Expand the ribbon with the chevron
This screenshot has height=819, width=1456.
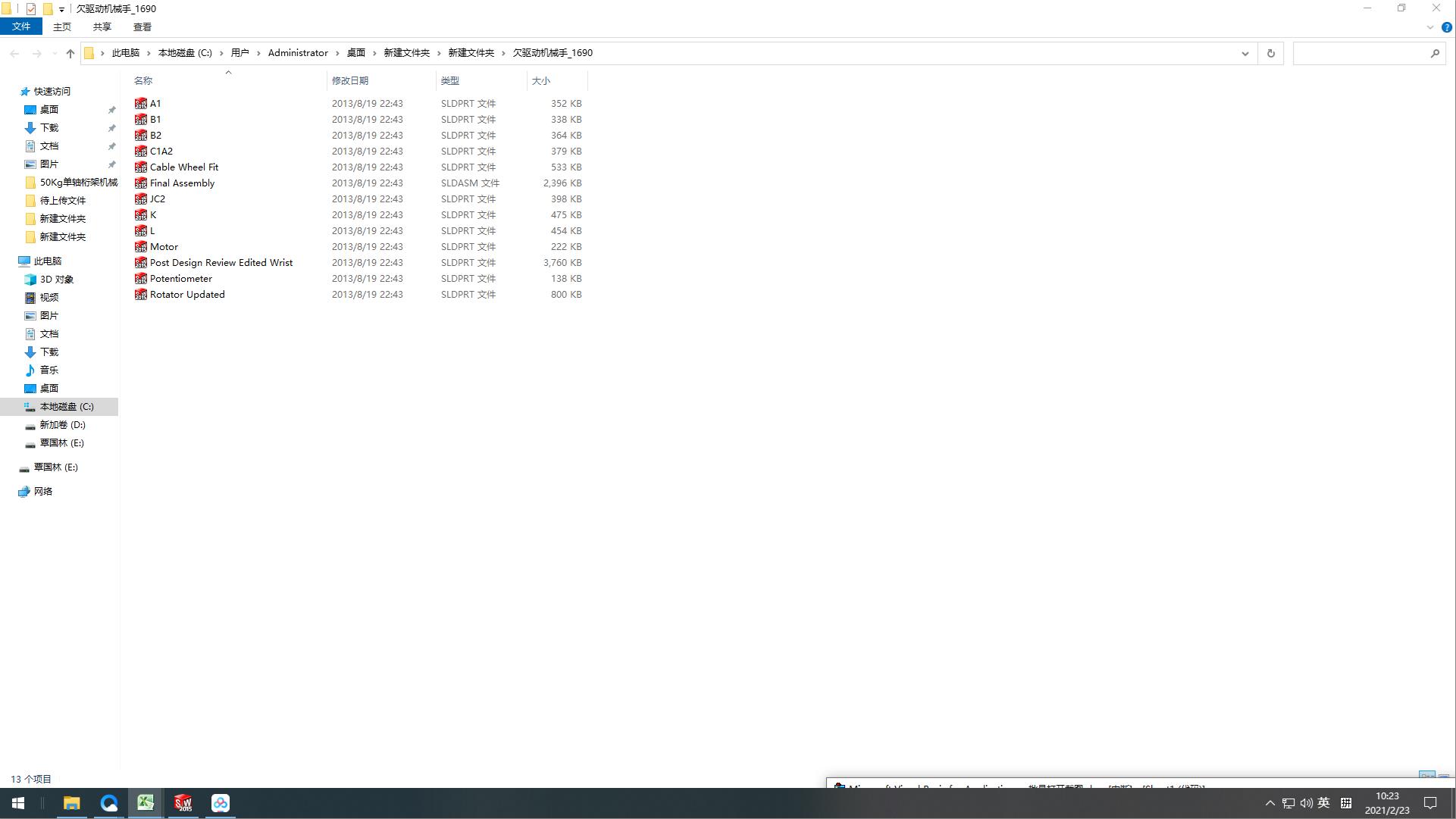pyautogui.click(x=1430, y=27)
